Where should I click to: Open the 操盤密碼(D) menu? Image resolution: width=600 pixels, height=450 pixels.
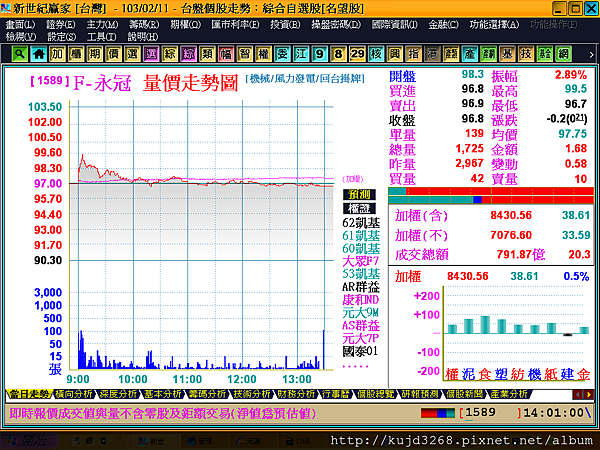tap(336, 25)
